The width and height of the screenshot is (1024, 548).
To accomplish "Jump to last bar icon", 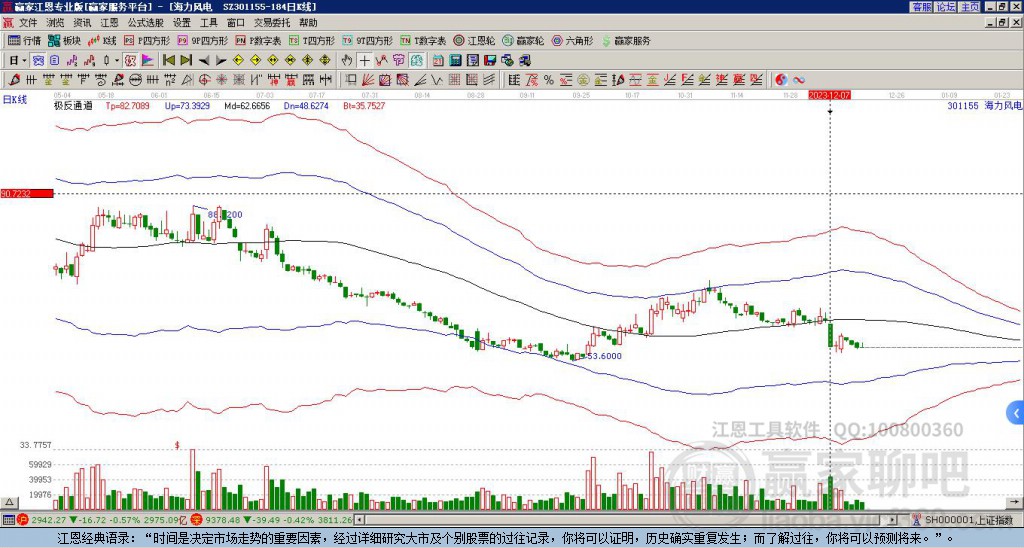I will click(186, 61).
